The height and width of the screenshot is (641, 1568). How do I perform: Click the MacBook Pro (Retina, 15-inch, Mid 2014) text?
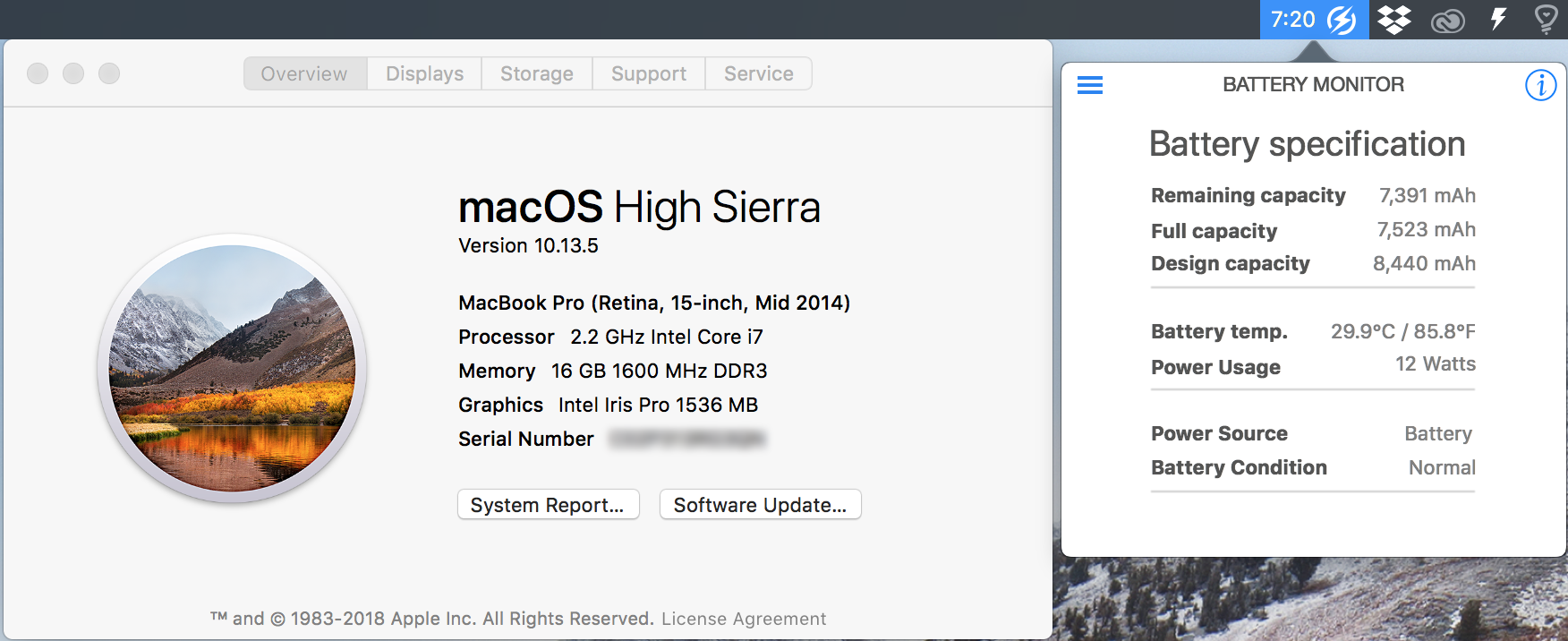(x=654, y=303)
